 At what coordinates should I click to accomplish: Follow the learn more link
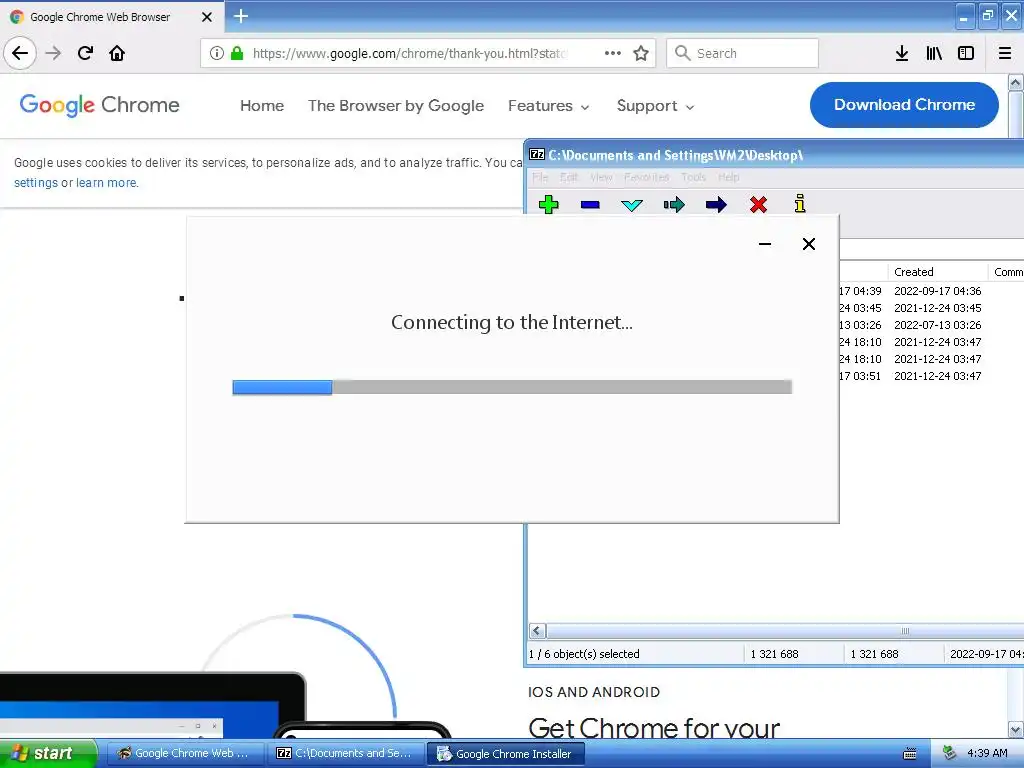(x=107, y=183)
